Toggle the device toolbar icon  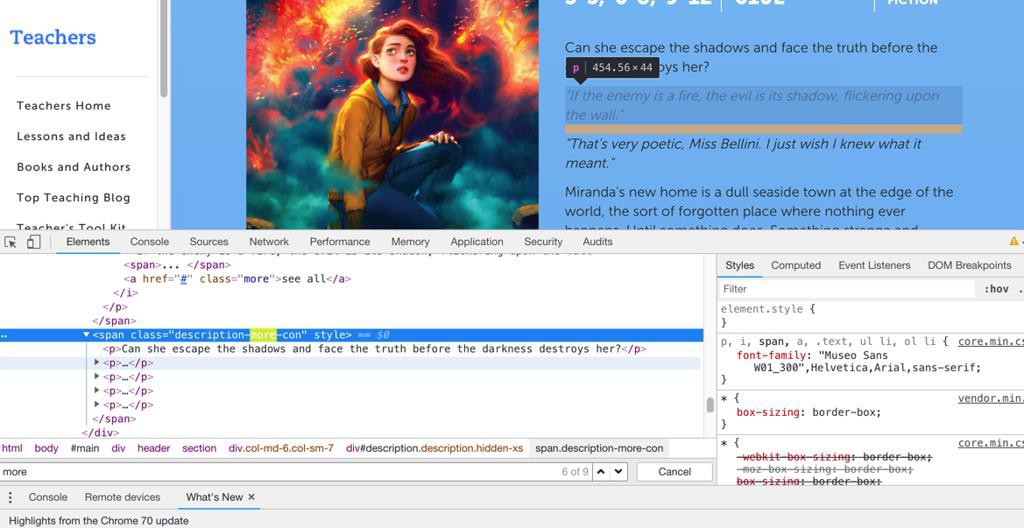(x=33, y=242)
